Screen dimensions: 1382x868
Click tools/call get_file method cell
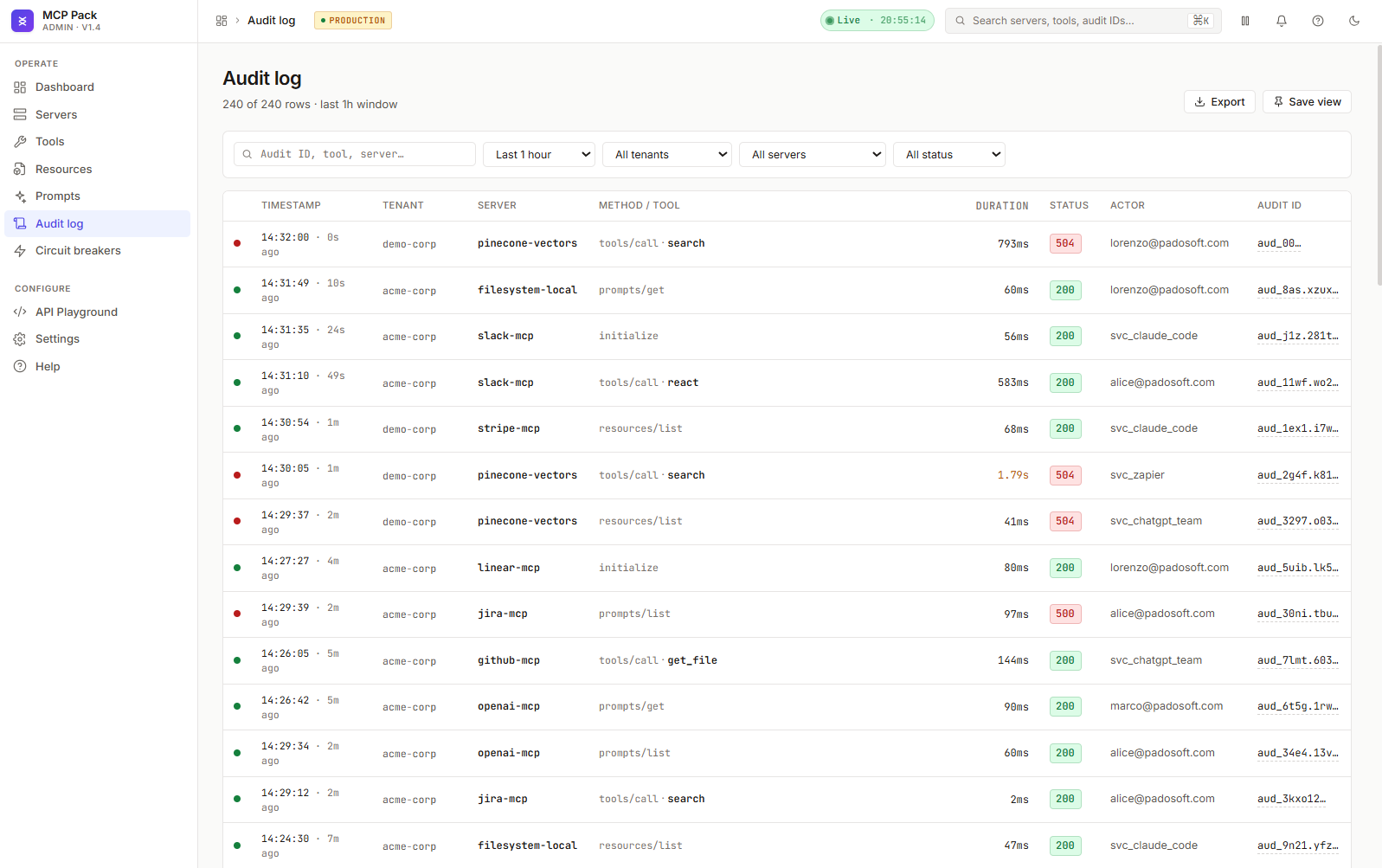coord(658,660)
